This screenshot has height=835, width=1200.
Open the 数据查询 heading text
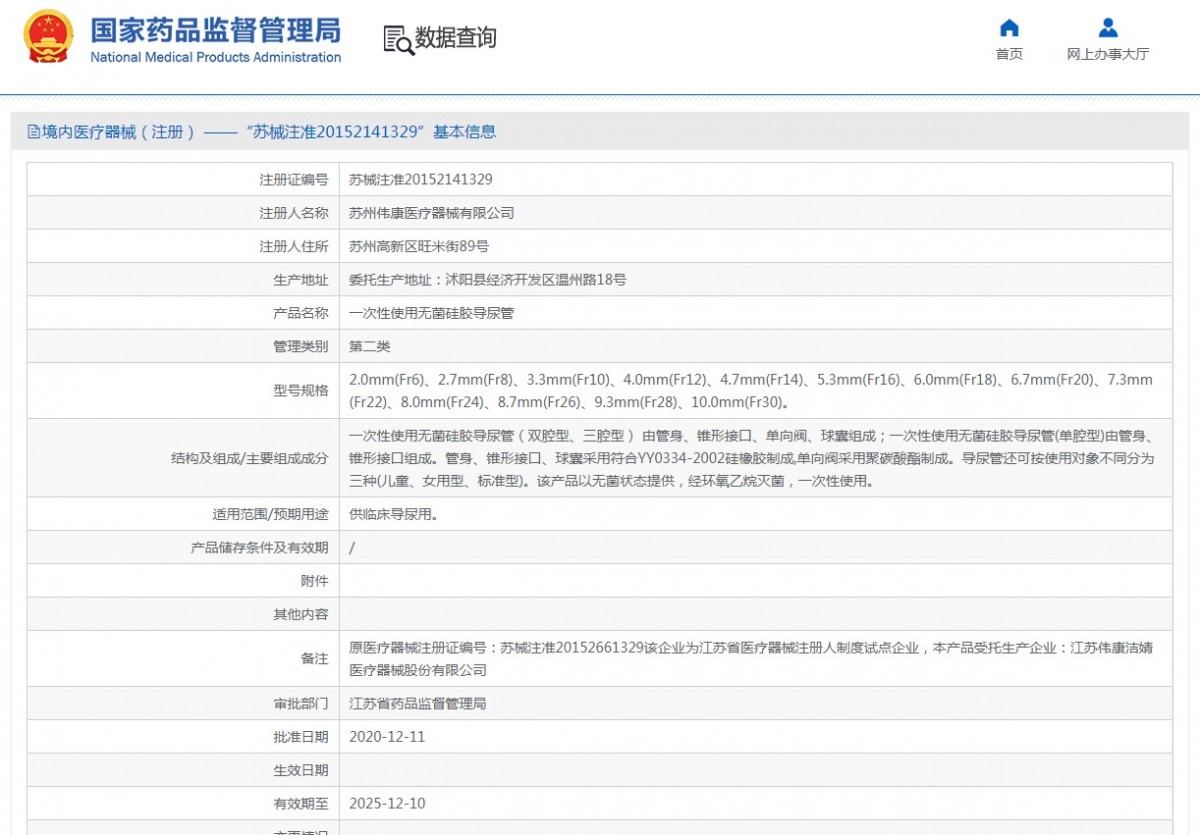click(456, 39)
